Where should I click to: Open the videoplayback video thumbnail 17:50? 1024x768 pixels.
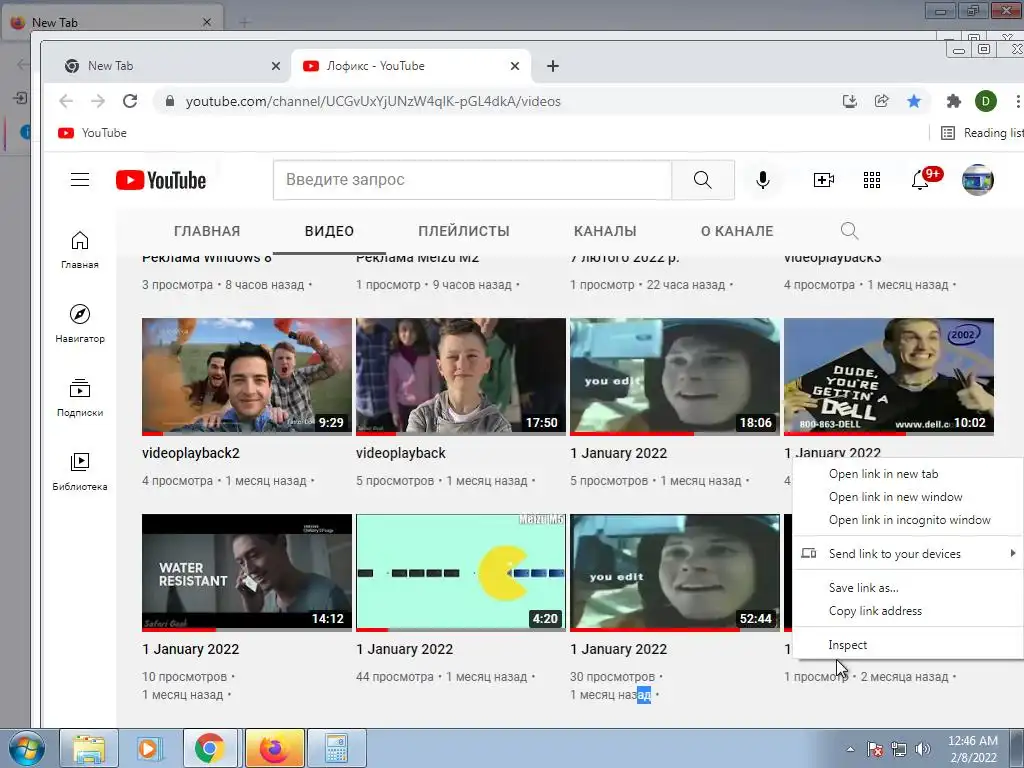[460, 377]
